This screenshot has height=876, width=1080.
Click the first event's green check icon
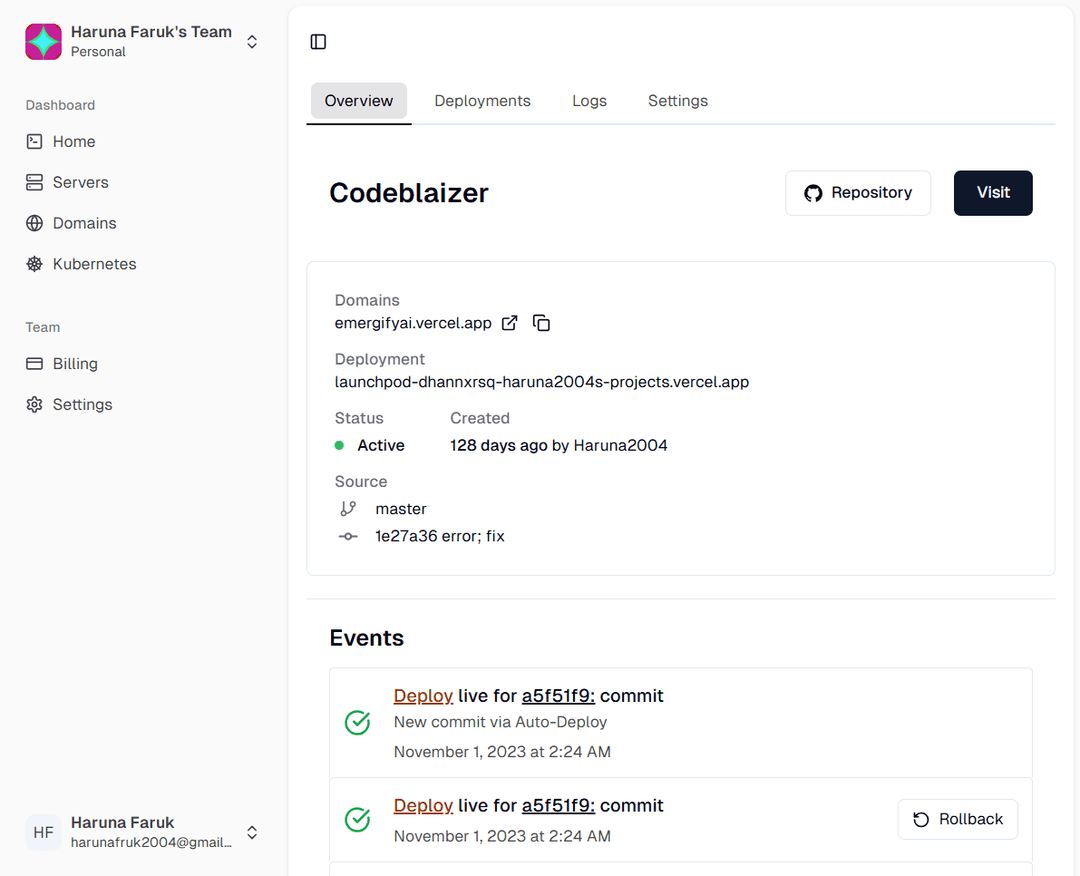pos(357,722)
